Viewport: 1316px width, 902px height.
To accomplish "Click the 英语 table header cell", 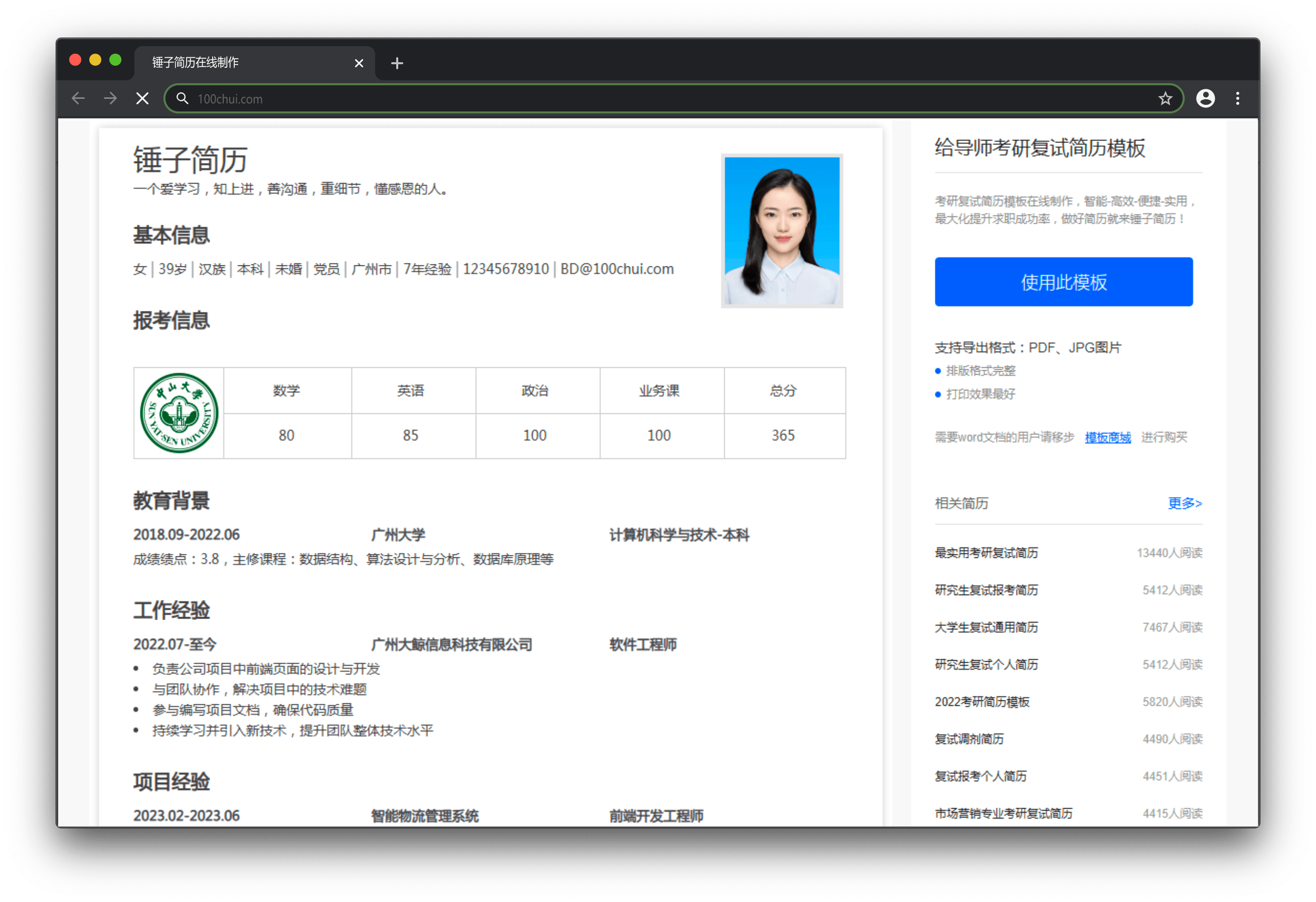I will coord(413,390).
